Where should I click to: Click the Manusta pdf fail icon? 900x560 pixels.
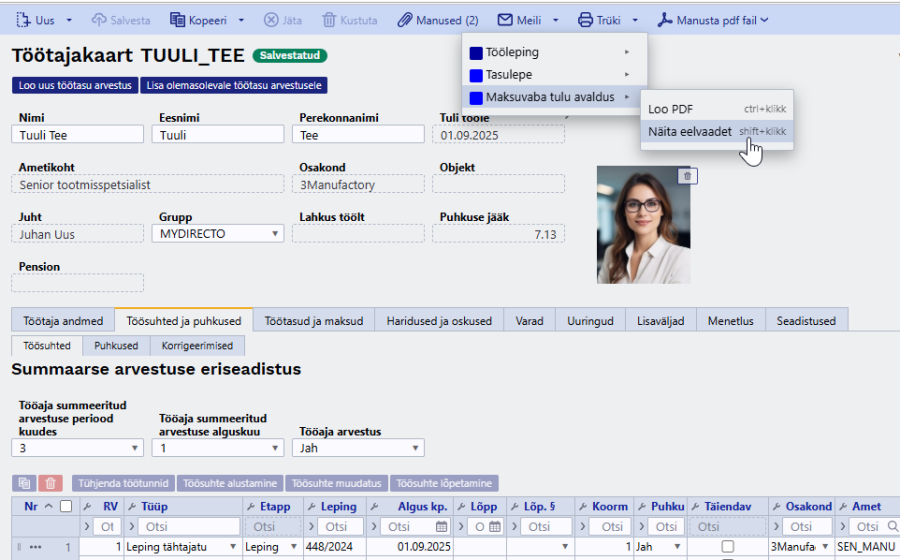pos(664,20)
